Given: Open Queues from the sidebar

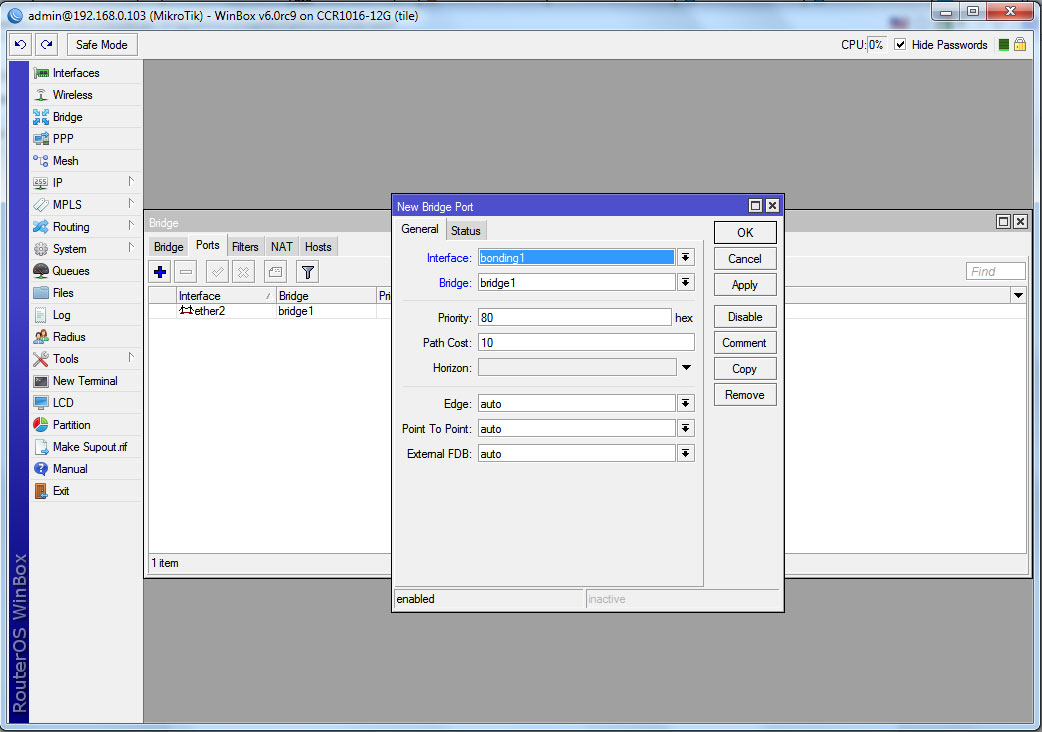Looking at the screenshot, I should click(x=70, y=271).
